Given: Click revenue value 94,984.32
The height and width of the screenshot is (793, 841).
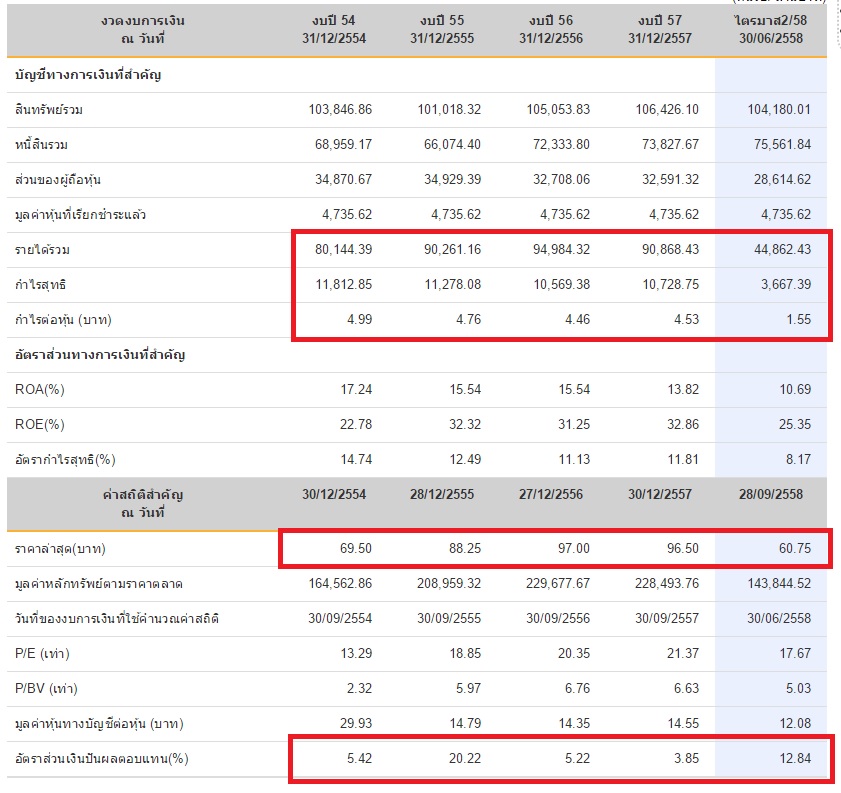Looking at the screenshot, I should click(561, 249).
